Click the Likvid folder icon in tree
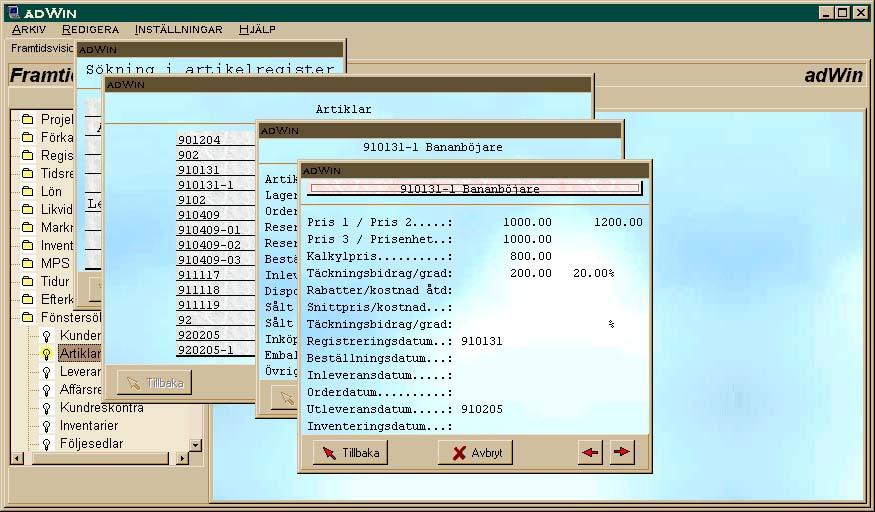The image size is (875, 512). (x=27, y=209)
